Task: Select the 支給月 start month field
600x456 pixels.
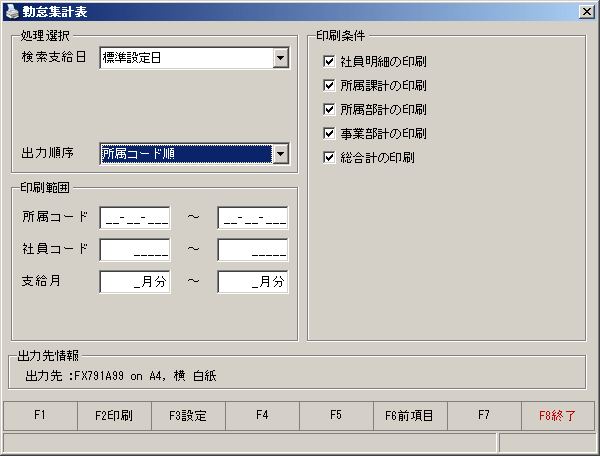Action: [x=135, y=282]
